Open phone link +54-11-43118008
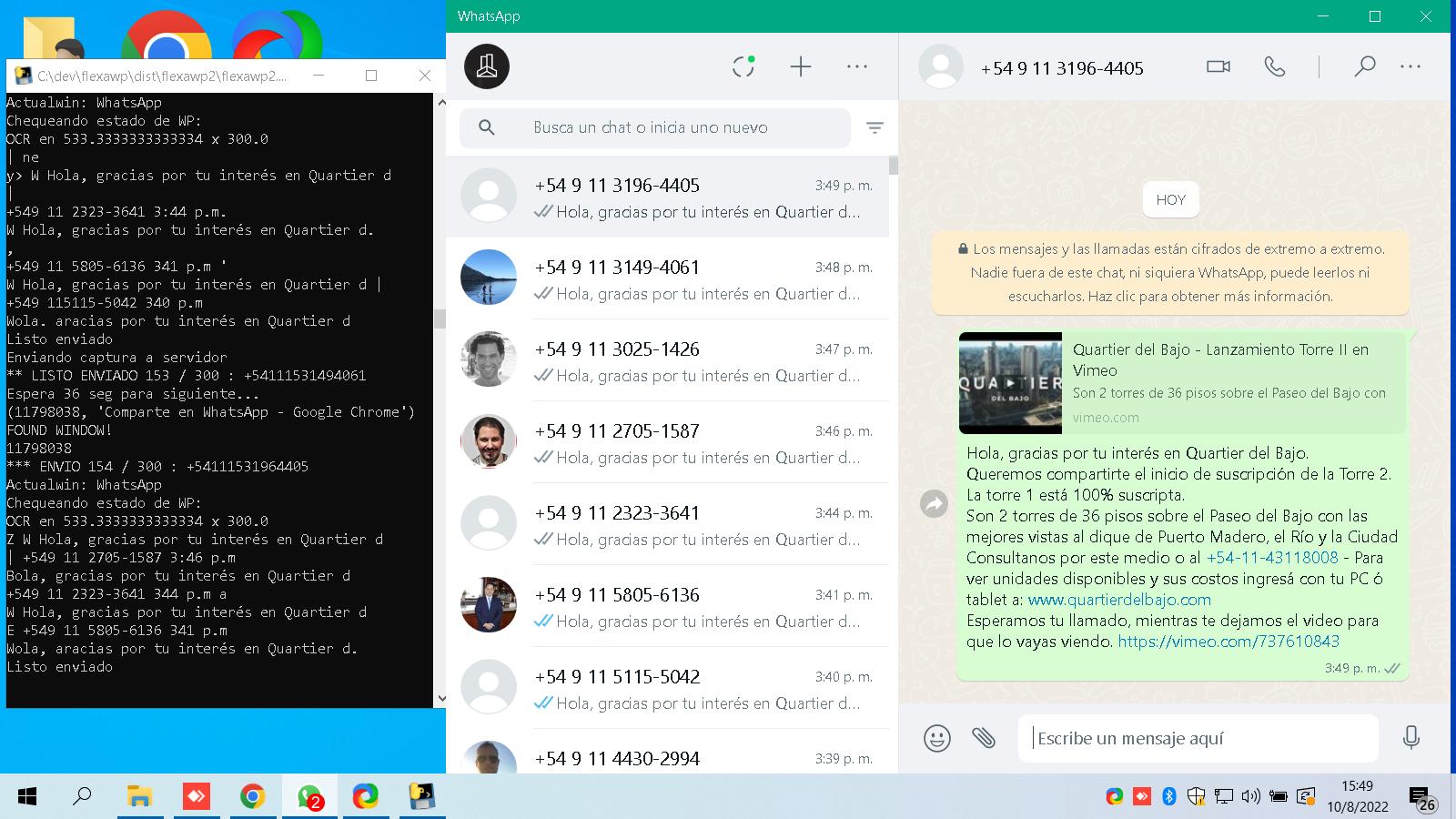 tap(1272, 557)
